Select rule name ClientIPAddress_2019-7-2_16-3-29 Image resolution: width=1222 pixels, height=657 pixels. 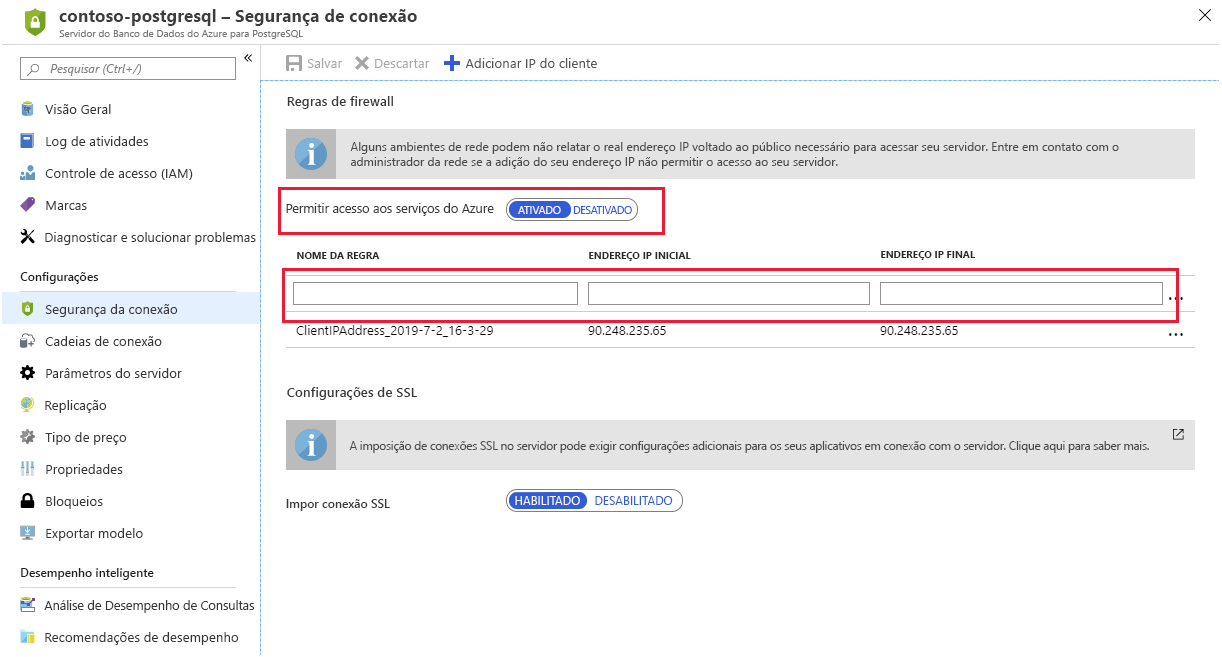[394, 330]
